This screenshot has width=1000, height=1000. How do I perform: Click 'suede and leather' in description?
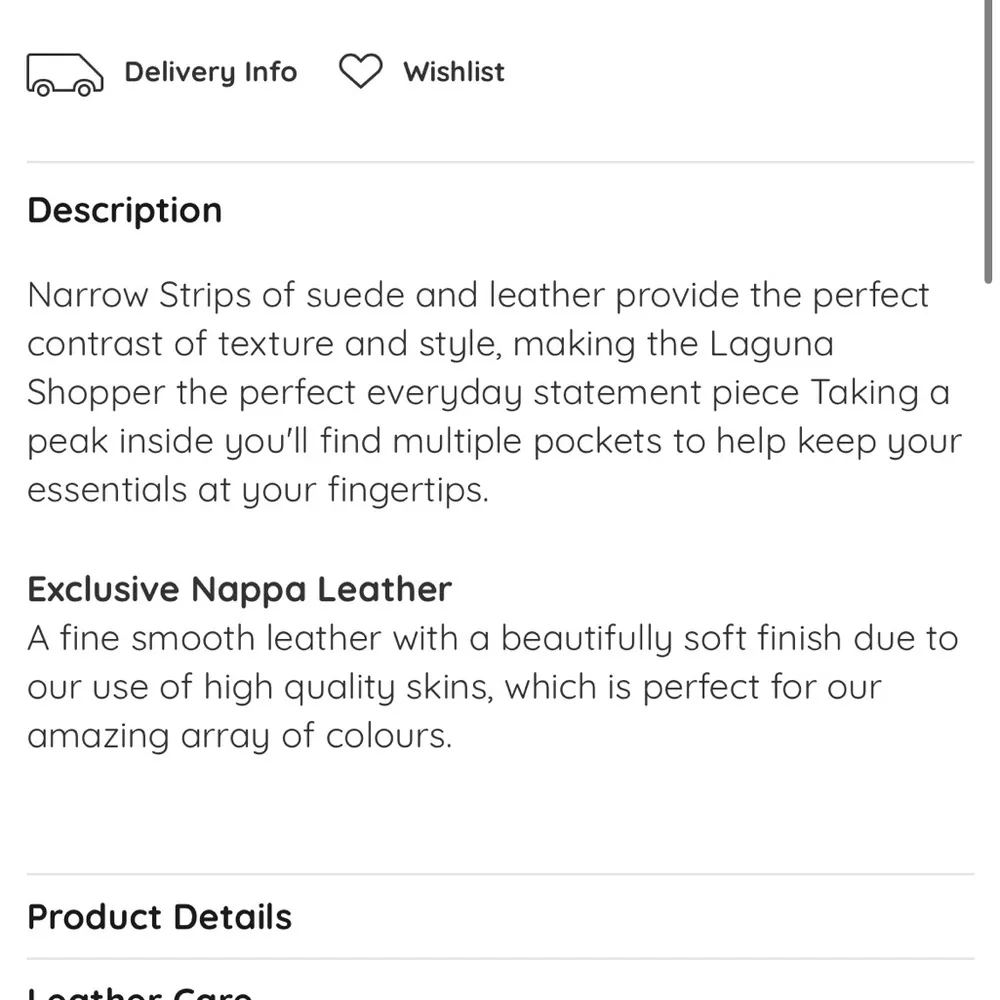click(x=455, y=295)
